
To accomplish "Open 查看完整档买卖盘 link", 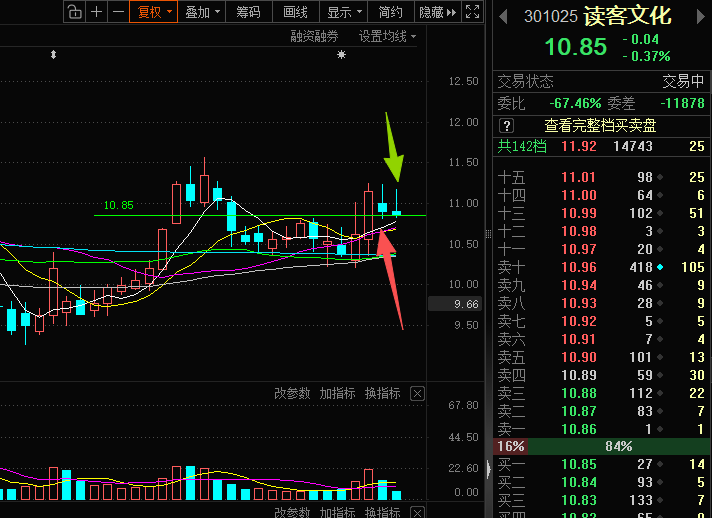I will point(600,125).
